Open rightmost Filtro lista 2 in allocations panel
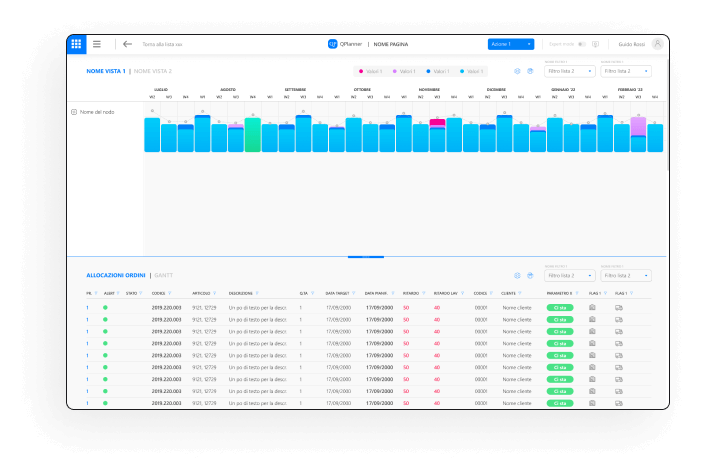 click(x=626, y=275)
